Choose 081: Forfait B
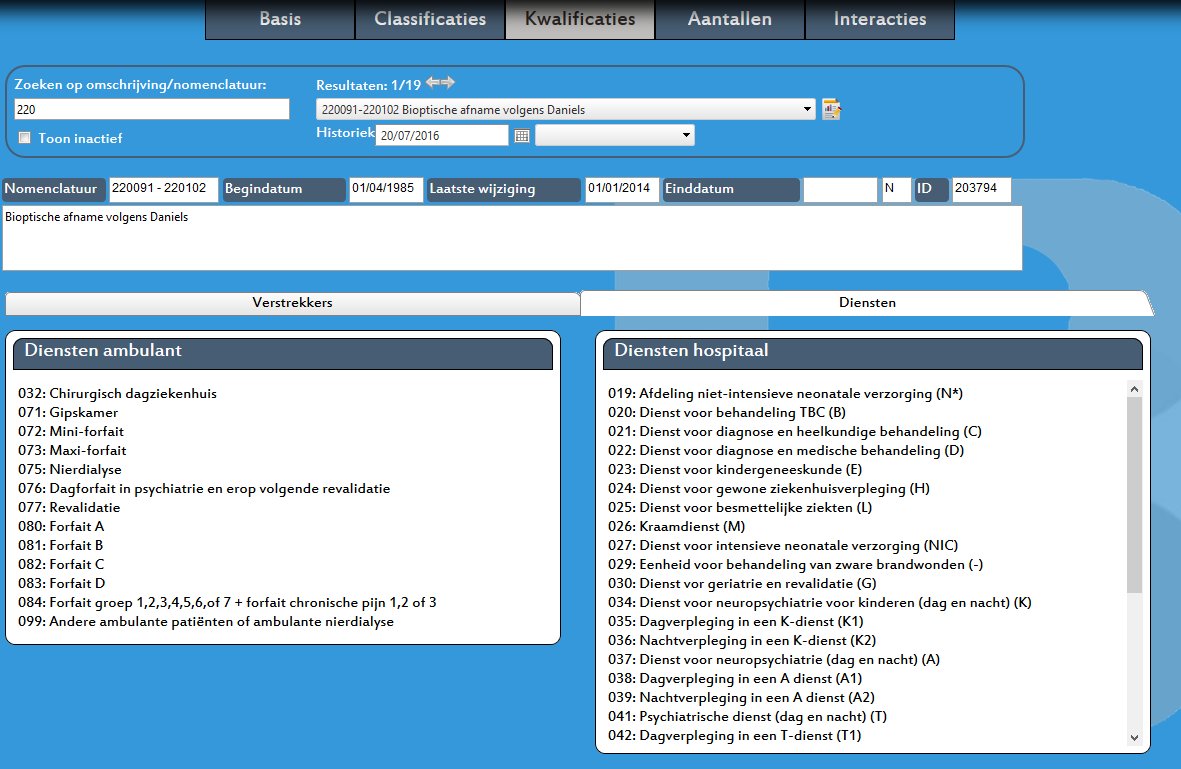 pos(60,545)
